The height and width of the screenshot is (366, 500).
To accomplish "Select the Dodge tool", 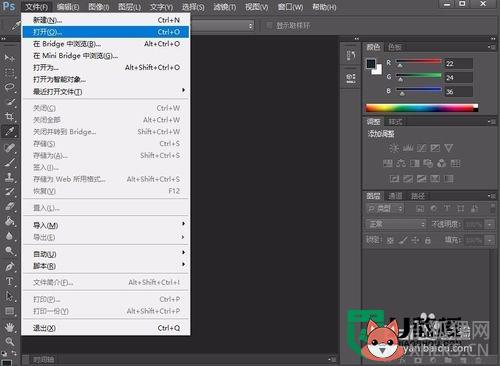I will (9, 250).
